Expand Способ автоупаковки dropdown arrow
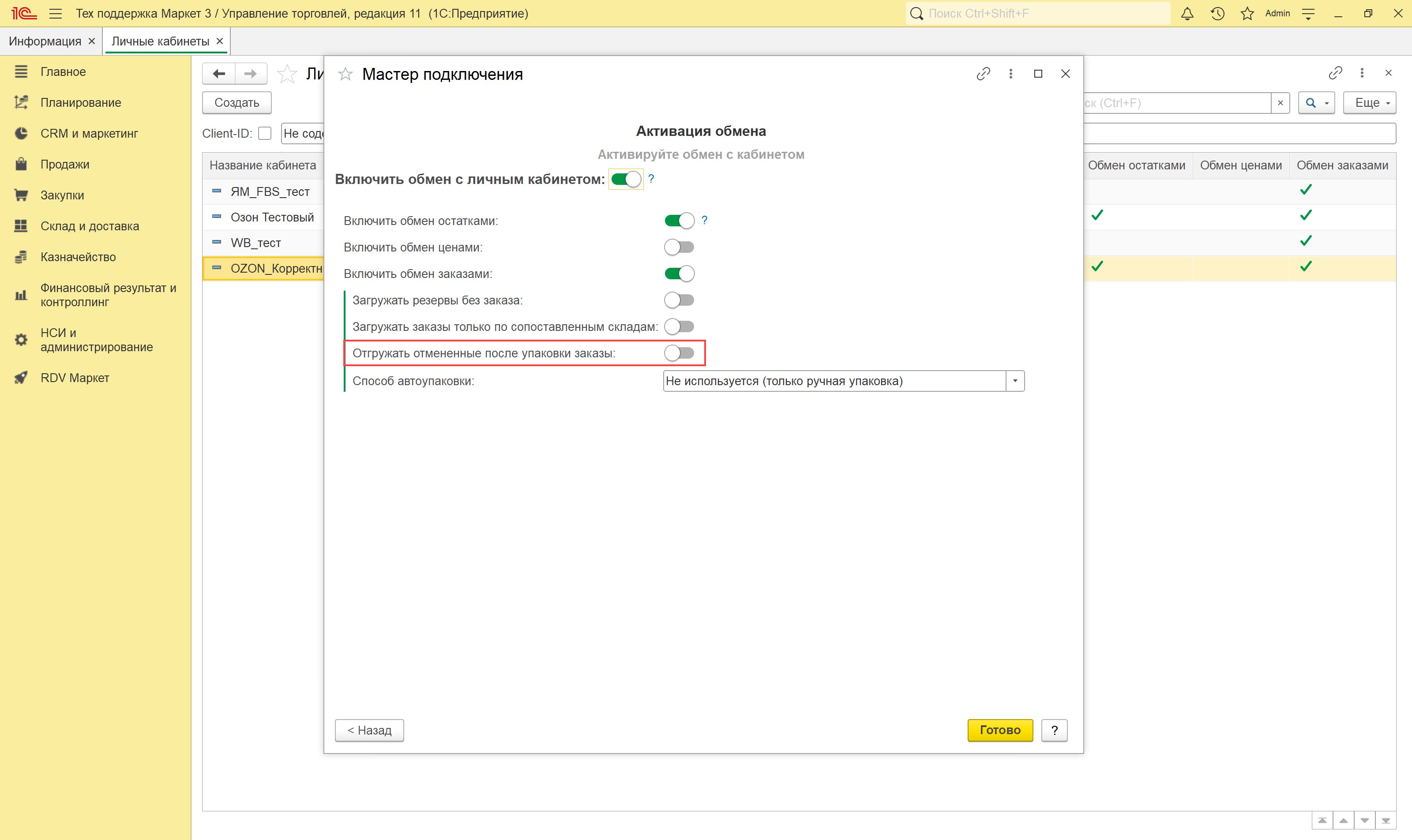 coord(1014,381)
